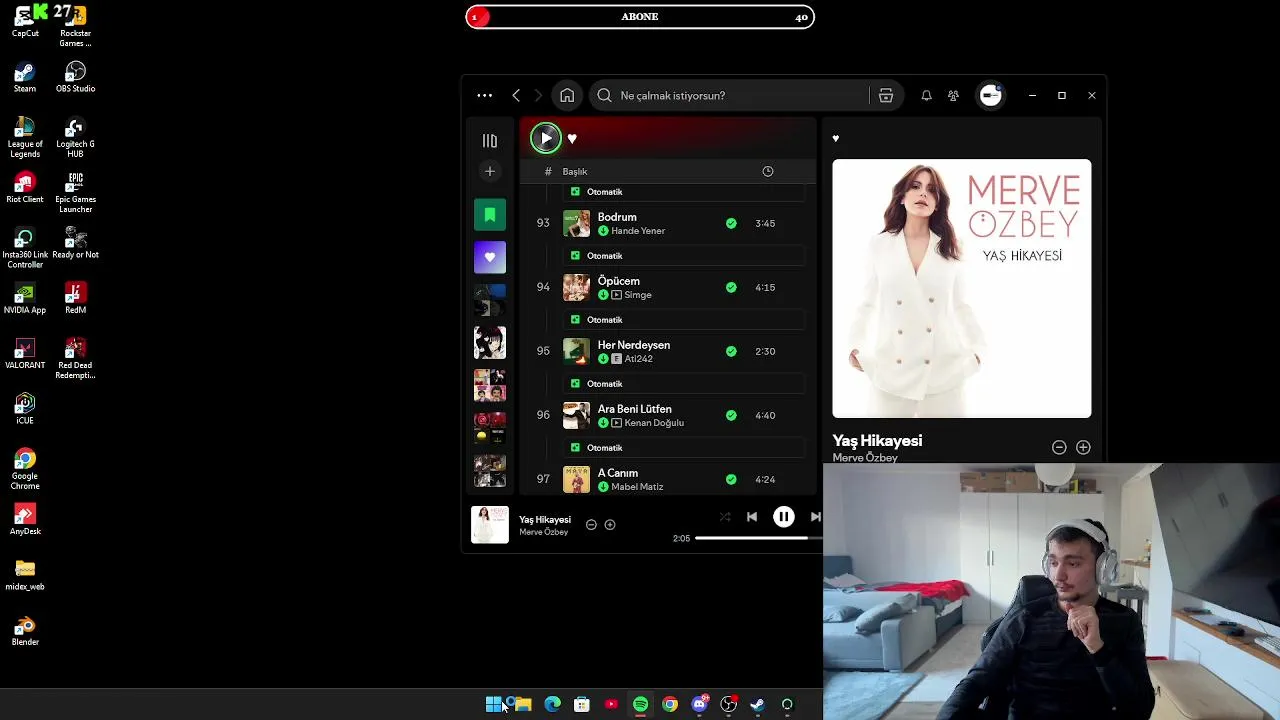The width and height of the screenshot is (1280, 720).
Task: Select the song Ara Beni Lütfen
Action: click(635, 409)
